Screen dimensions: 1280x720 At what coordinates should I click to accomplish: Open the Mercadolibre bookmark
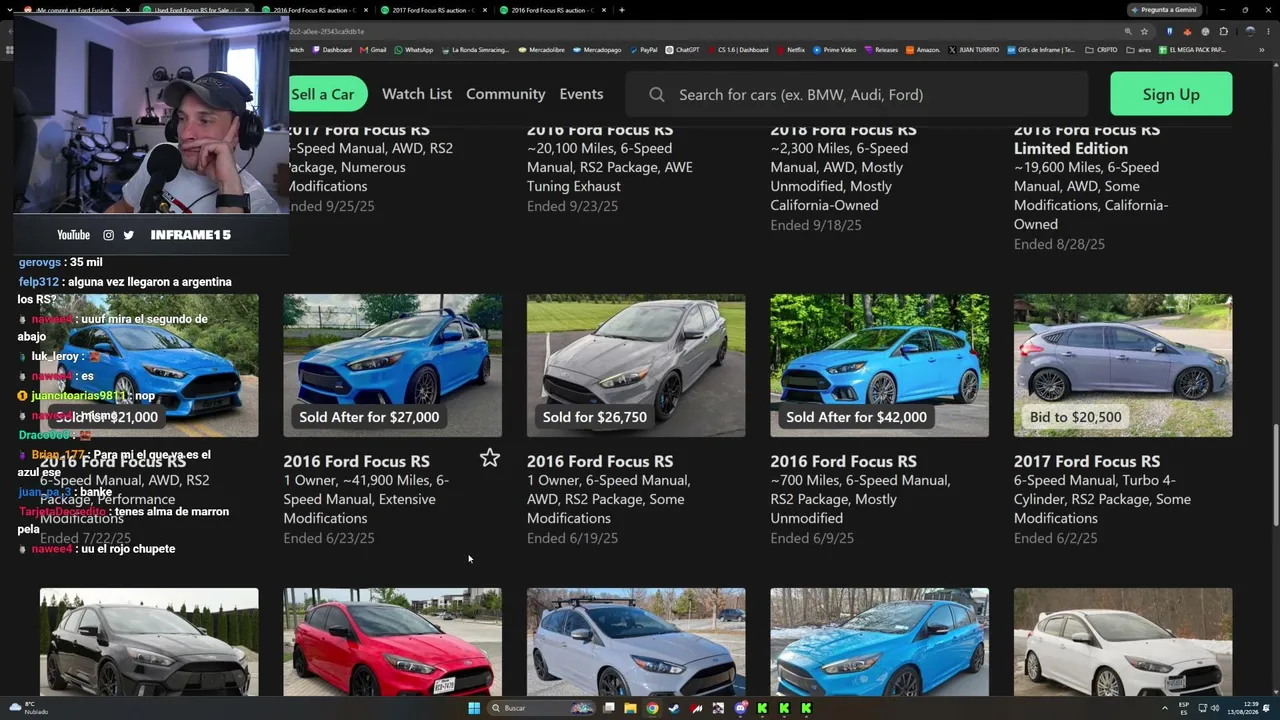[x=543, y=50]
